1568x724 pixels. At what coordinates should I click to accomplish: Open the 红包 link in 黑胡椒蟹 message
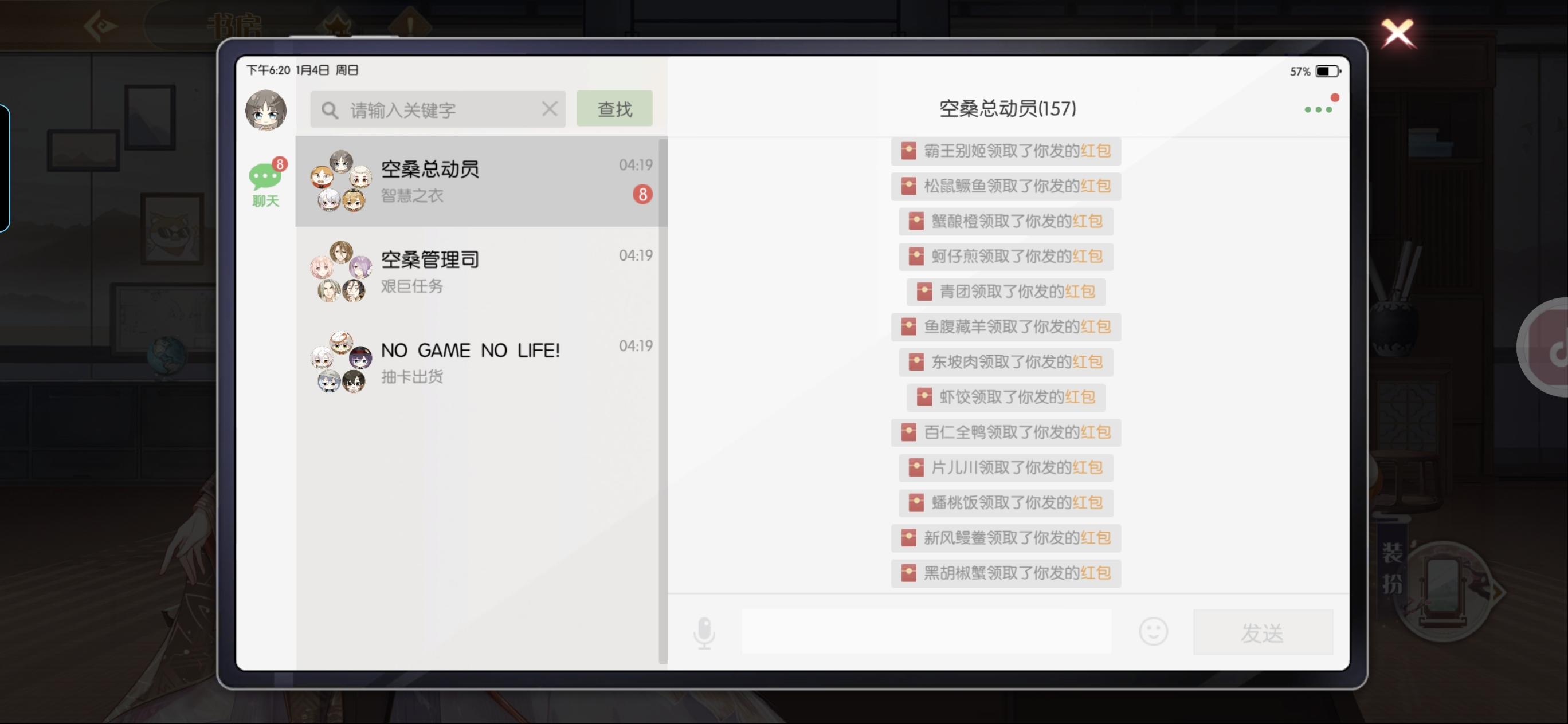coord(1095,573)
